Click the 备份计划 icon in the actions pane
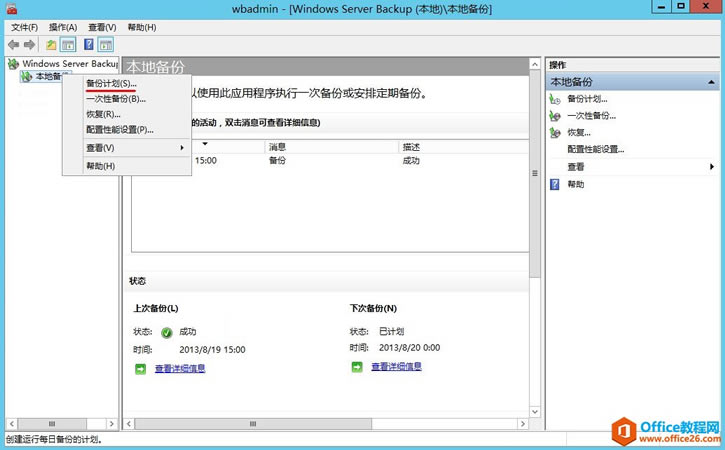 tap(555, 99)
